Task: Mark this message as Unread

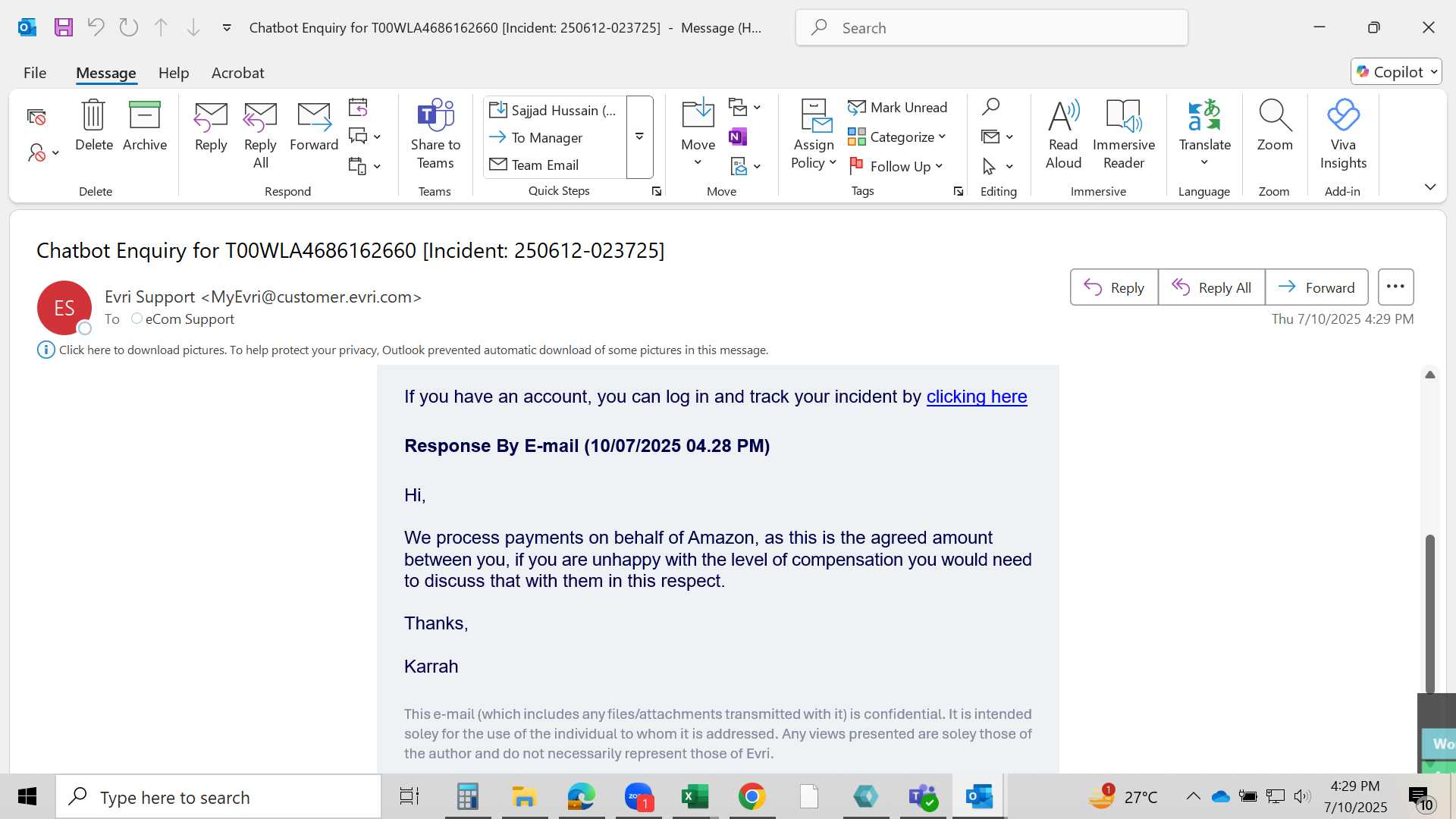Action: pyautogui.click(x=898, y=107)
